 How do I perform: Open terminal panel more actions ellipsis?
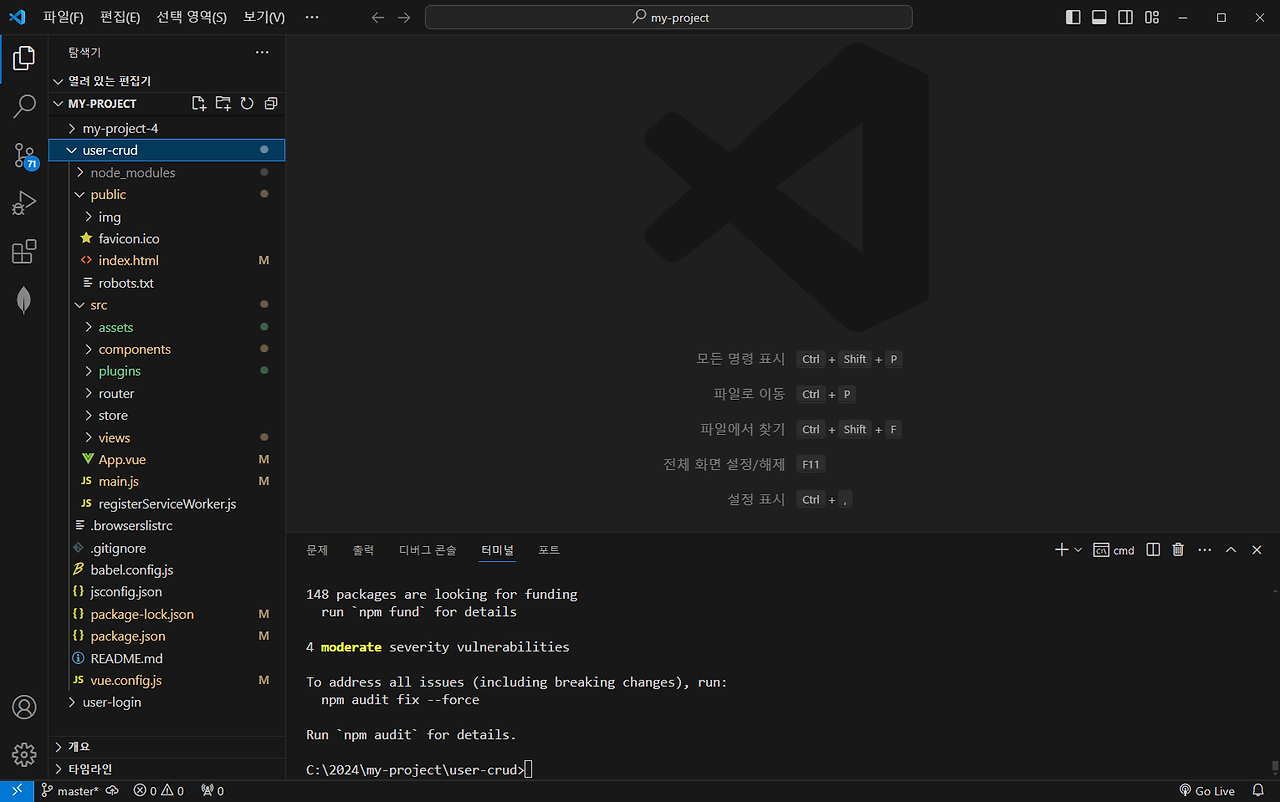(1204, 550)
